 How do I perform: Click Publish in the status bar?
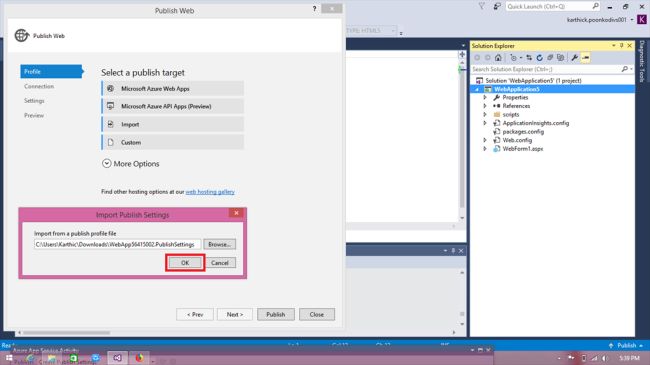[626, 345]
